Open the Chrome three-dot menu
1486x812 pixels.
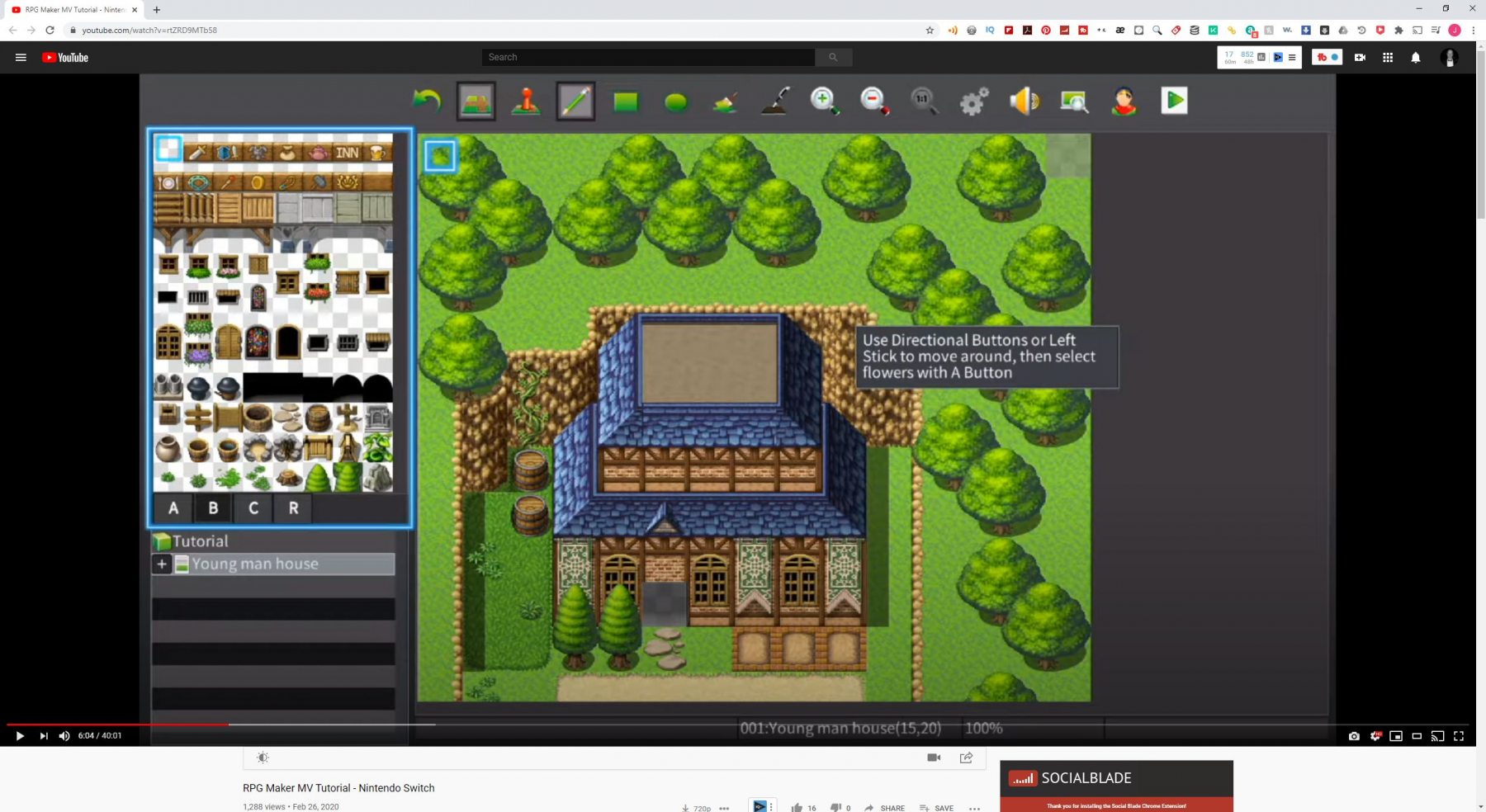click(x=1473, y=30)
